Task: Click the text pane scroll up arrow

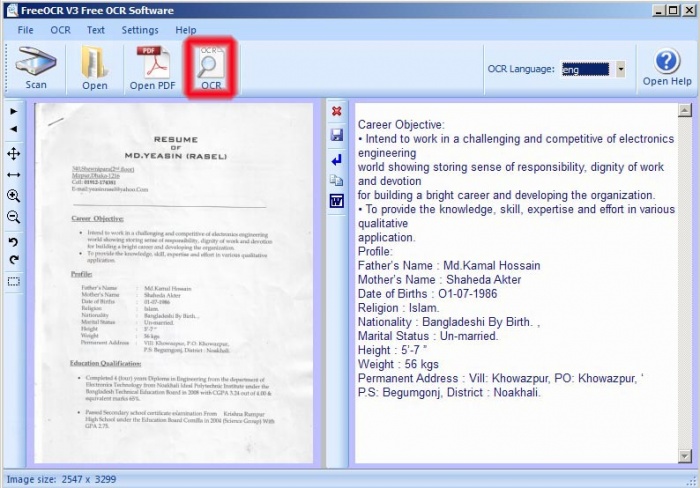Action: 684,110
